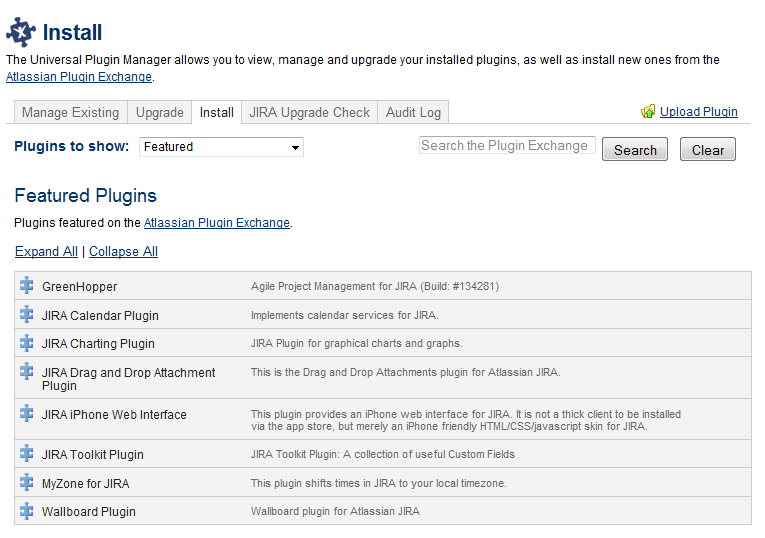Click 'Wallboard plugin for Atlassian JIRA' description
The height and width of the screenshot is (538, 765).
click(x=335, y=511)
